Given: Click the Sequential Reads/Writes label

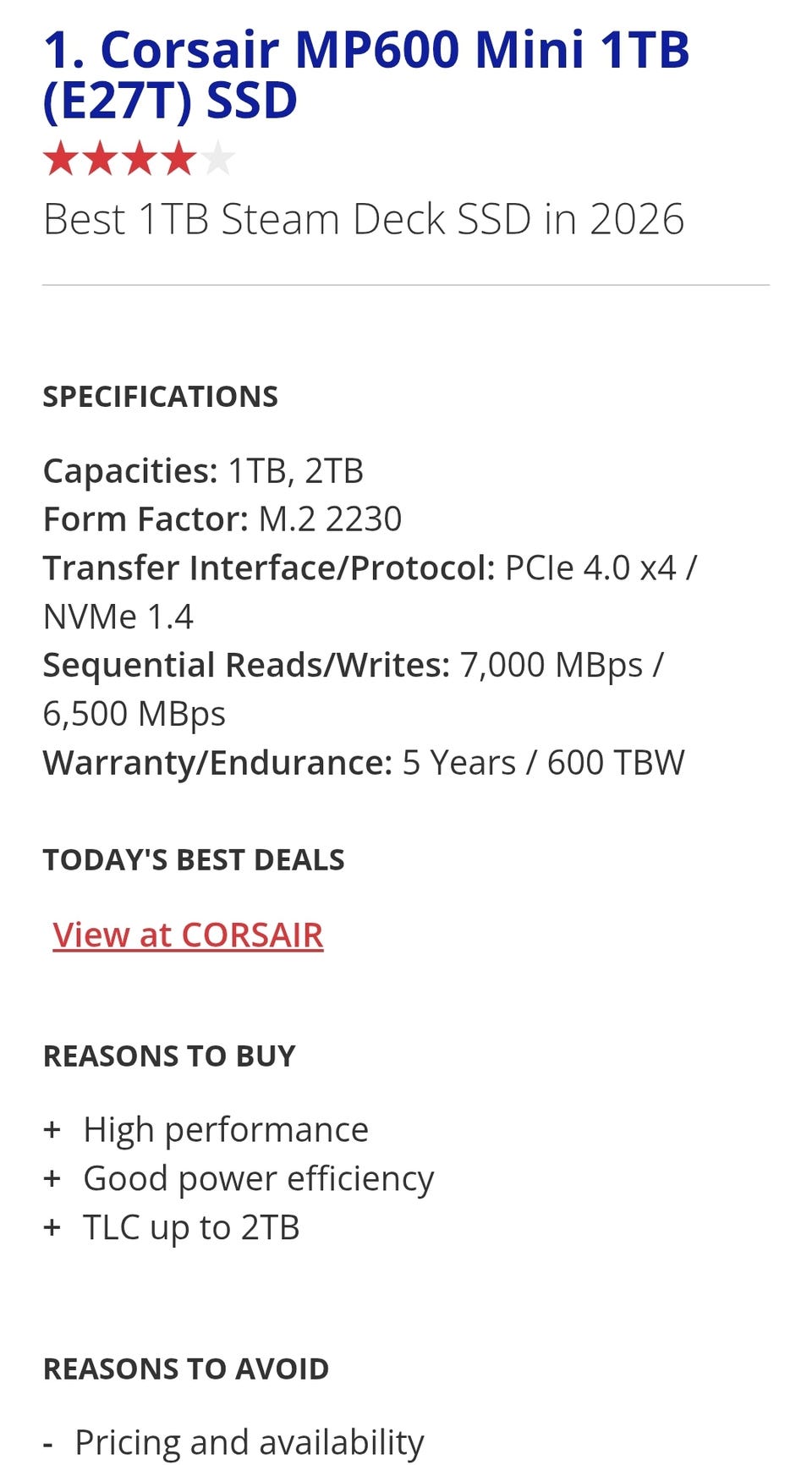Looking at the screenshot, I should coord(246,666).
